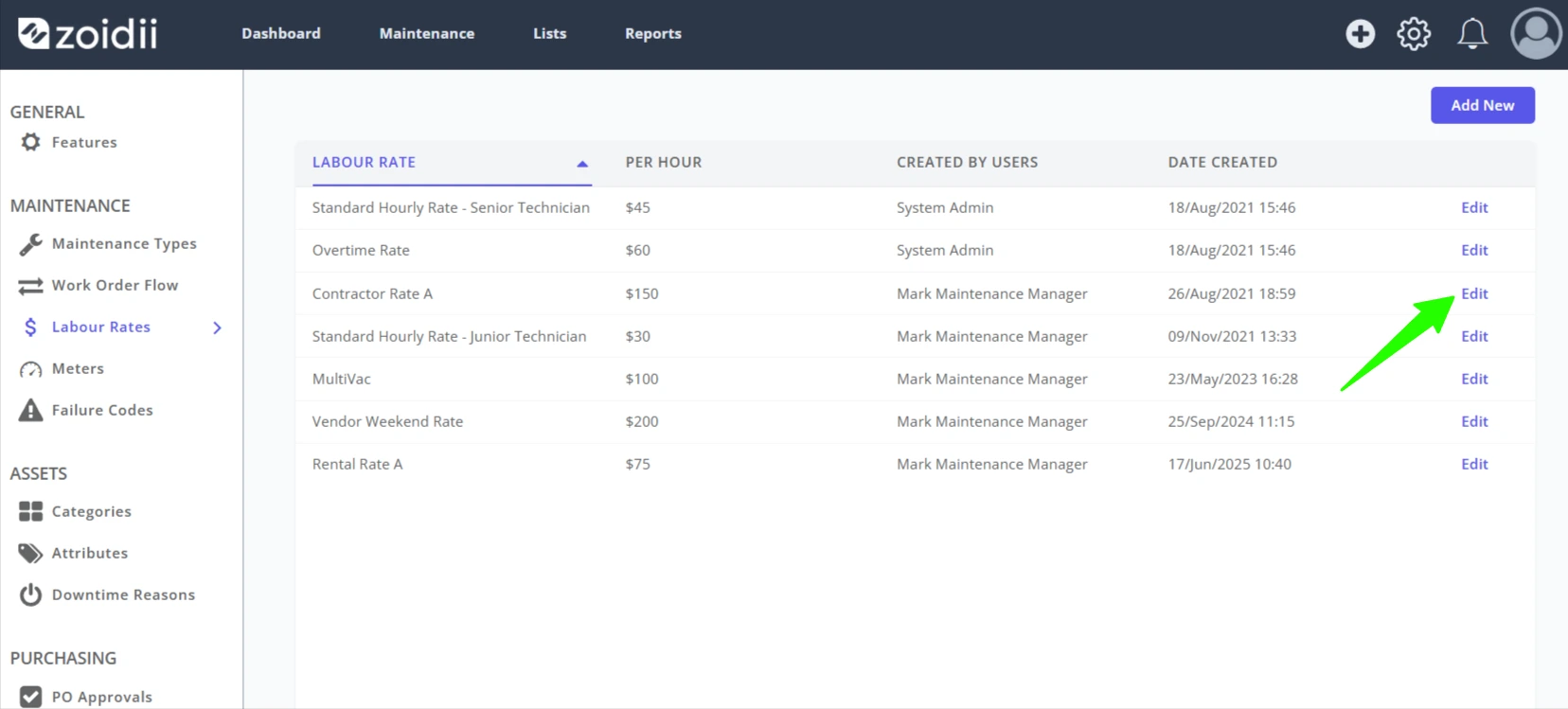Open the Dashboard menu item
The width and height of the screenshot is (1568, 709).
pos(280,34)
